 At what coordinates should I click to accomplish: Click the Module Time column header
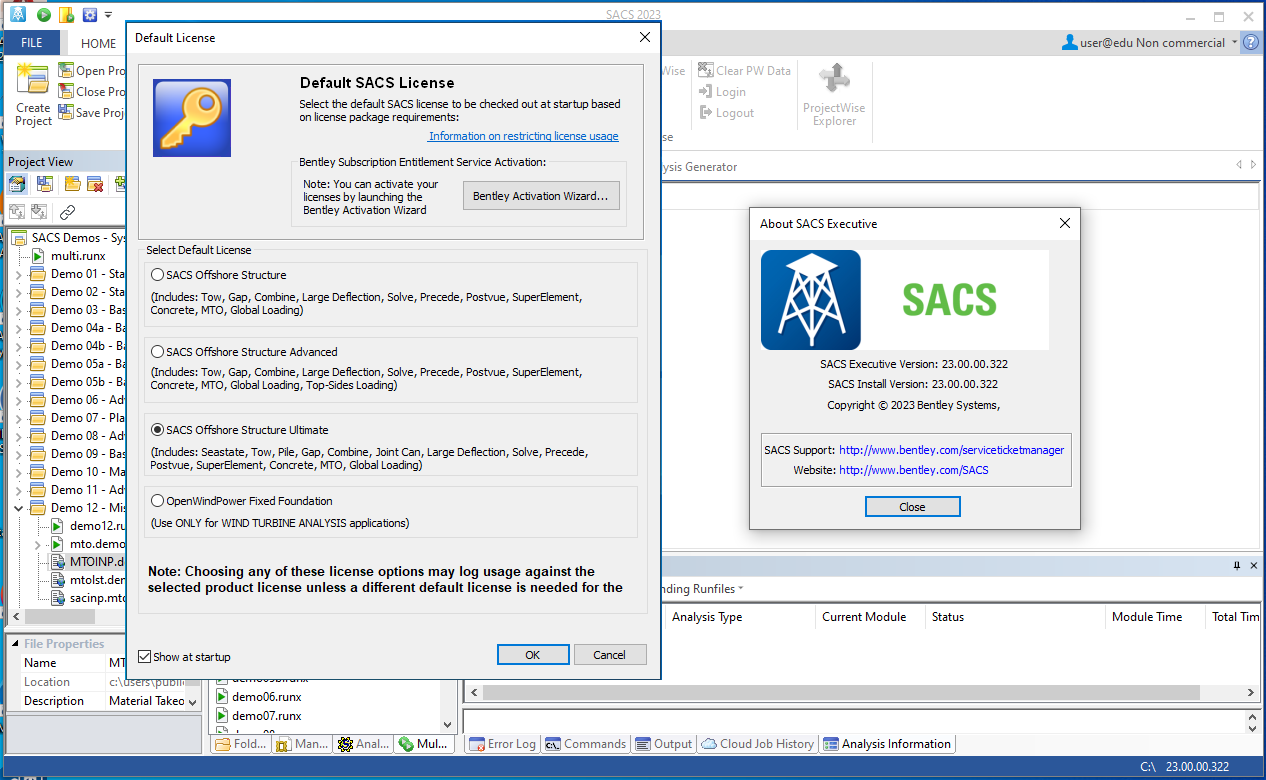pyautogui.click(x=1147, y=617)
